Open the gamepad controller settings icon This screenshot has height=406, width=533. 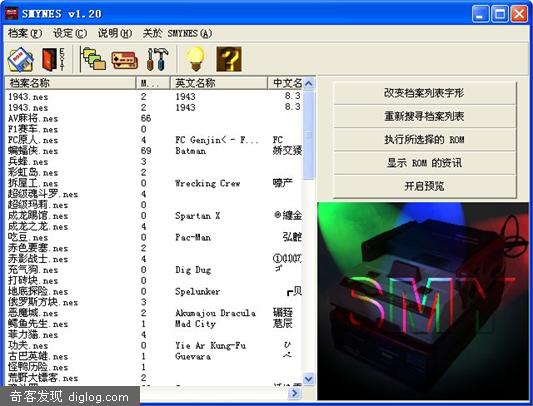124,60
